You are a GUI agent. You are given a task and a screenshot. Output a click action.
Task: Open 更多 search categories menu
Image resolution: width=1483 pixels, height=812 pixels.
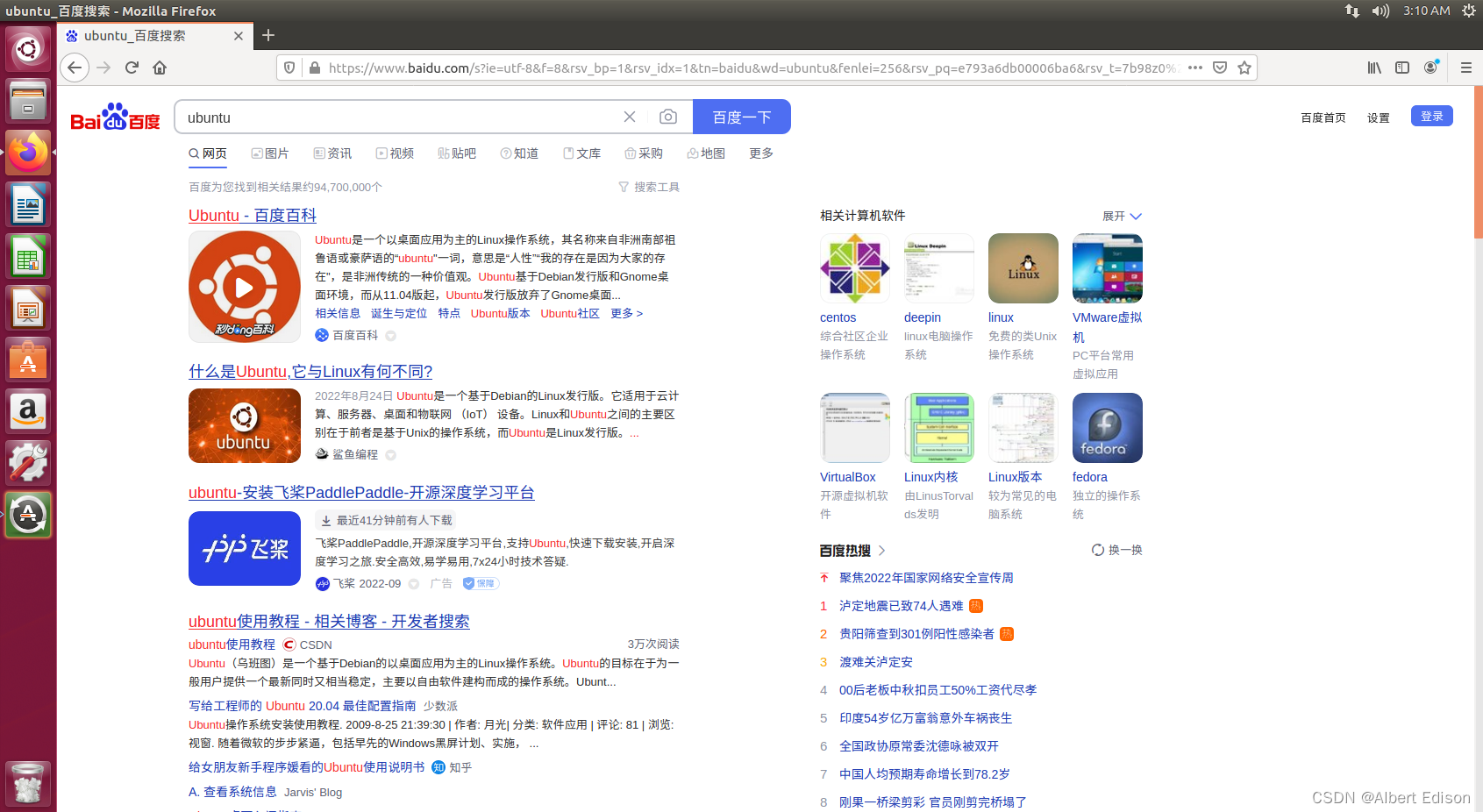(x=760, y=153)
